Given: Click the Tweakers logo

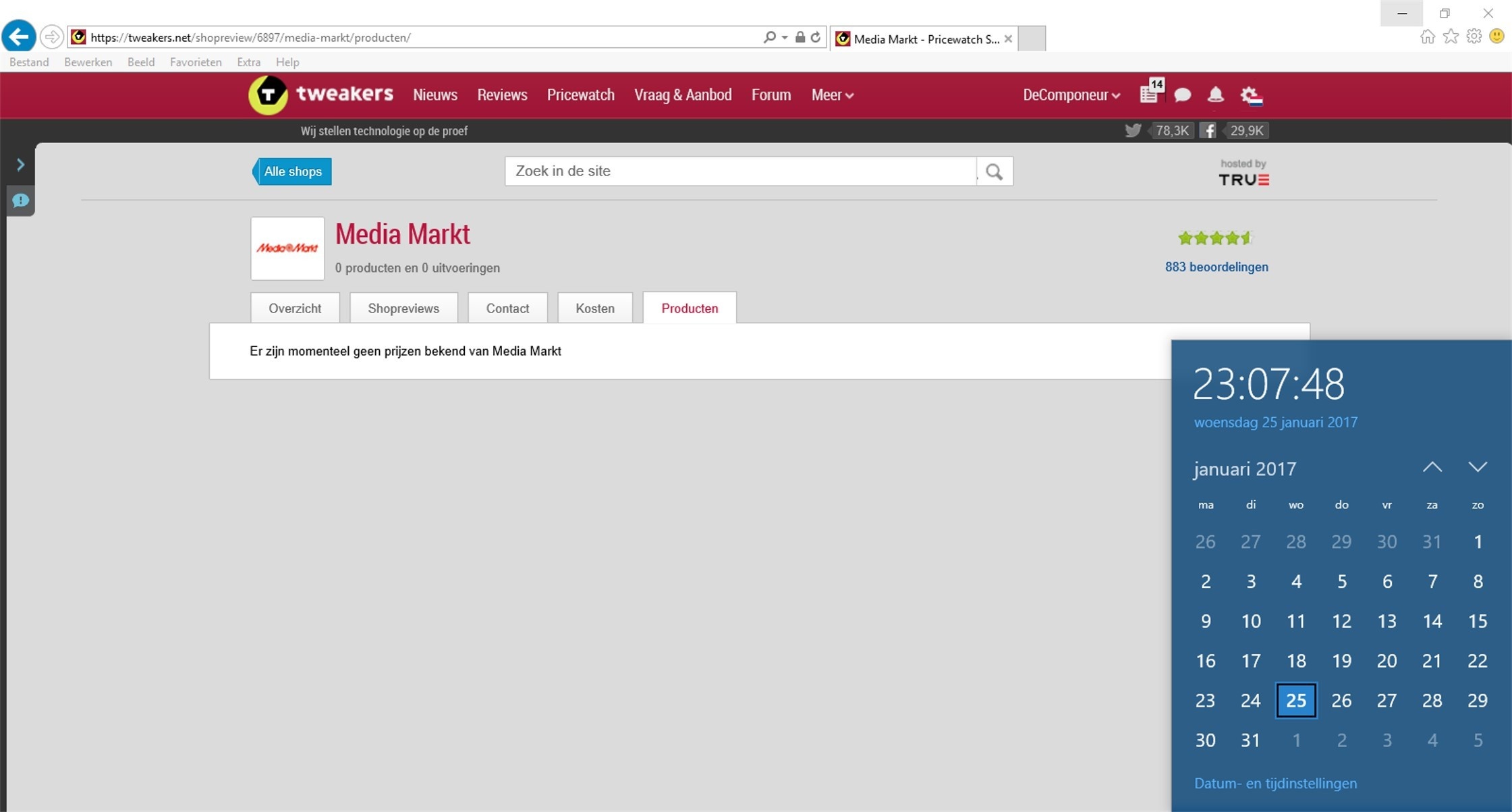Looking at the screenshot, I should 321,94.
